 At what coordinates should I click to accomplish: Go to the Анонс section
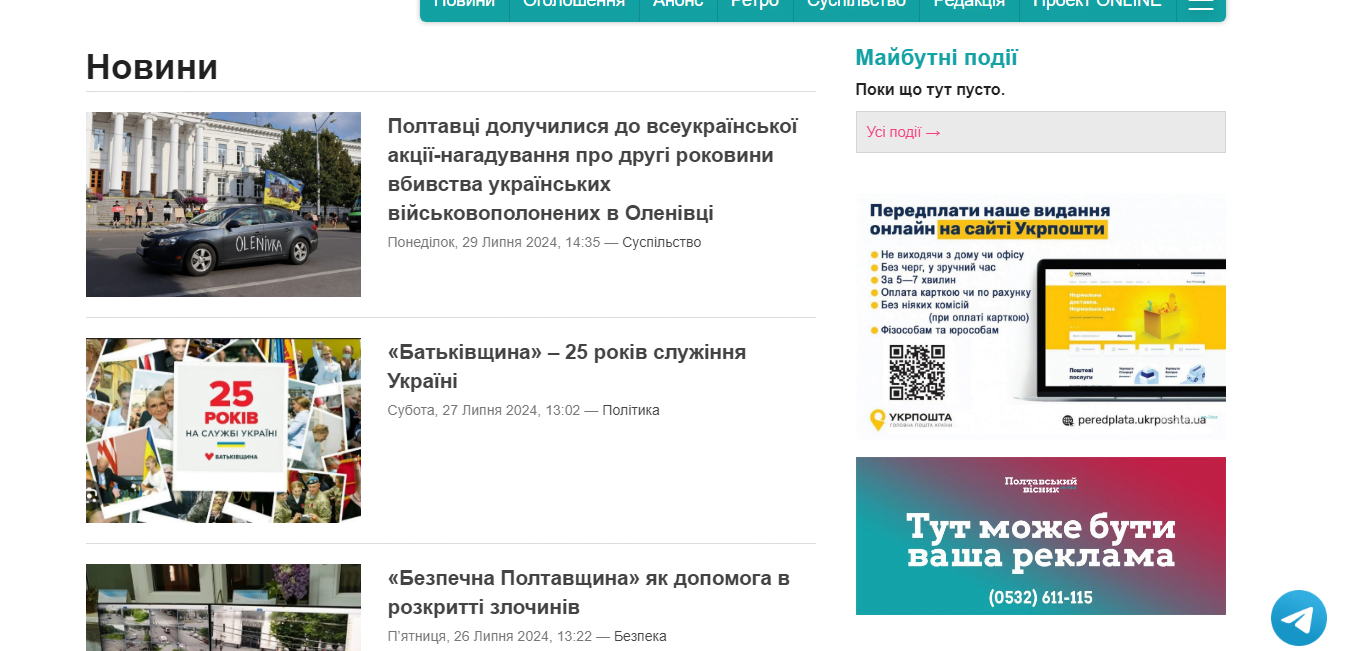pyautogui.click(x=678, y=5)
